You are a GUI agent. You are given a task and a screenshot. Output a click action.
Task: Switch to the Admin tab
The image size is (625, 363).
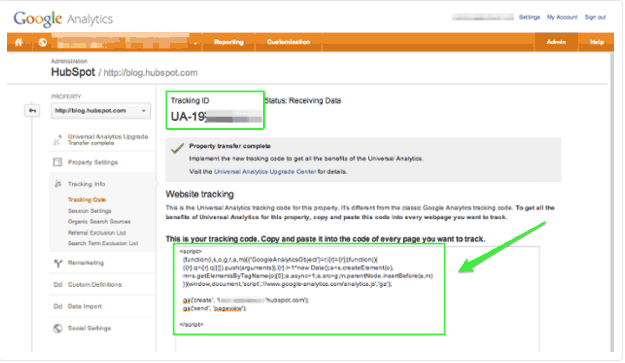[556, 42]
